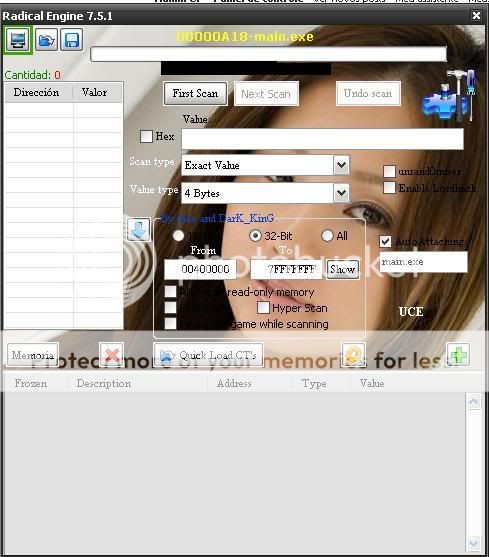Add an address manually with the green plus icon
Image resolution: width=489 pixels, height=557 pixels.
458,355
